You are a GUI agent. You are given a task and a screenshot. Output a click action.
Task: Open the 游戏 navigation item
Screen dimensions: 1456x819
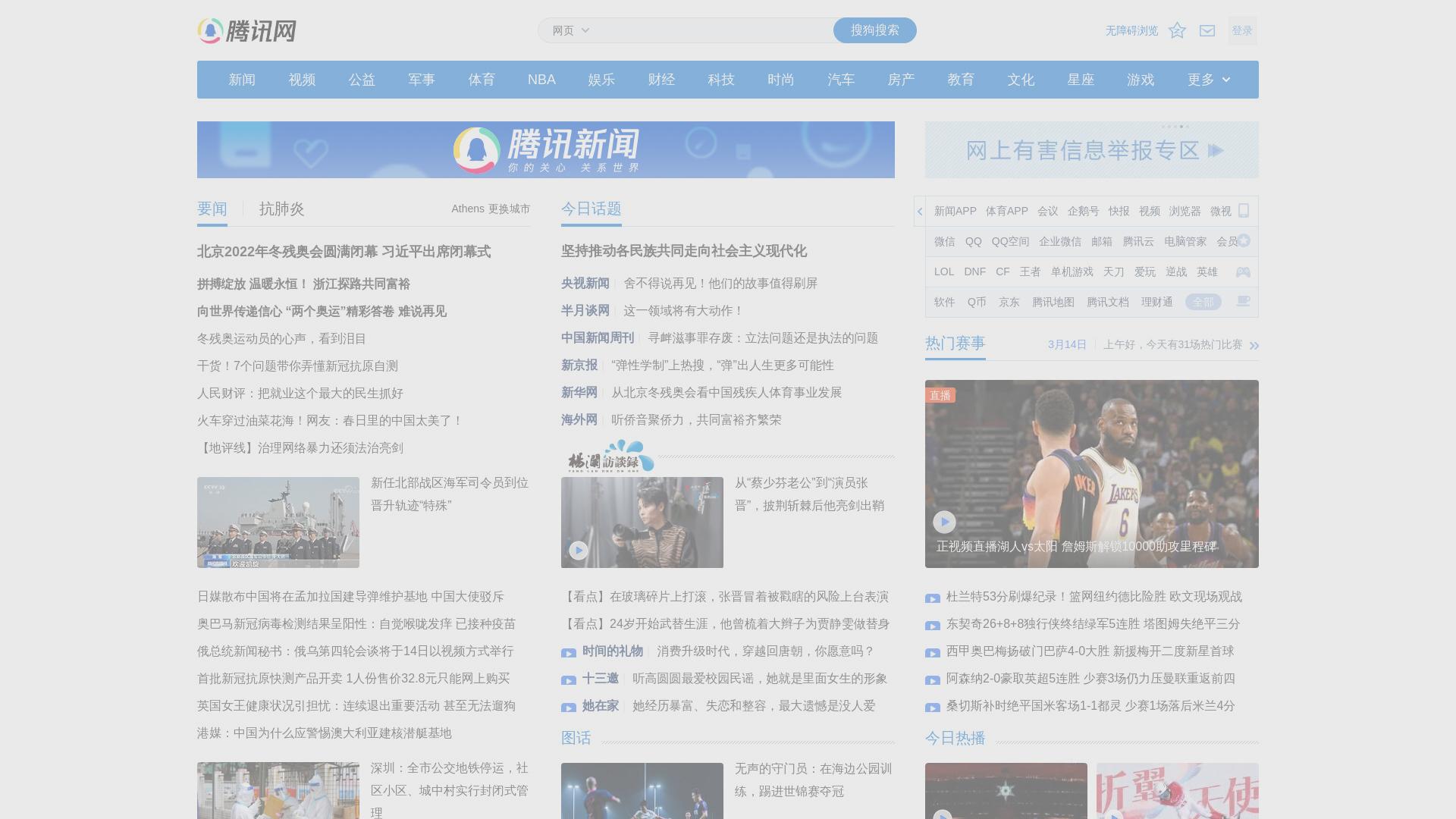click(1141, 80)
